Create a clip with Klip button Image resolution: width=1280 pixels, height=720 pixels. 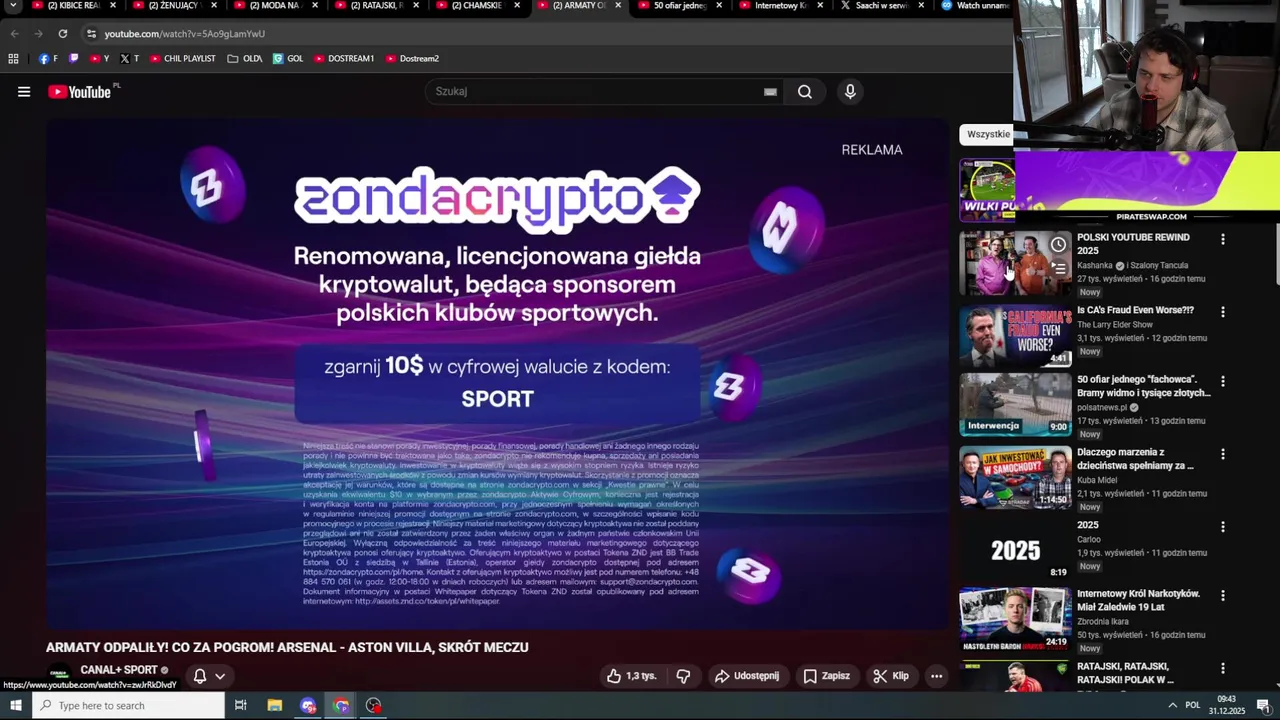[x=890, y=676]
